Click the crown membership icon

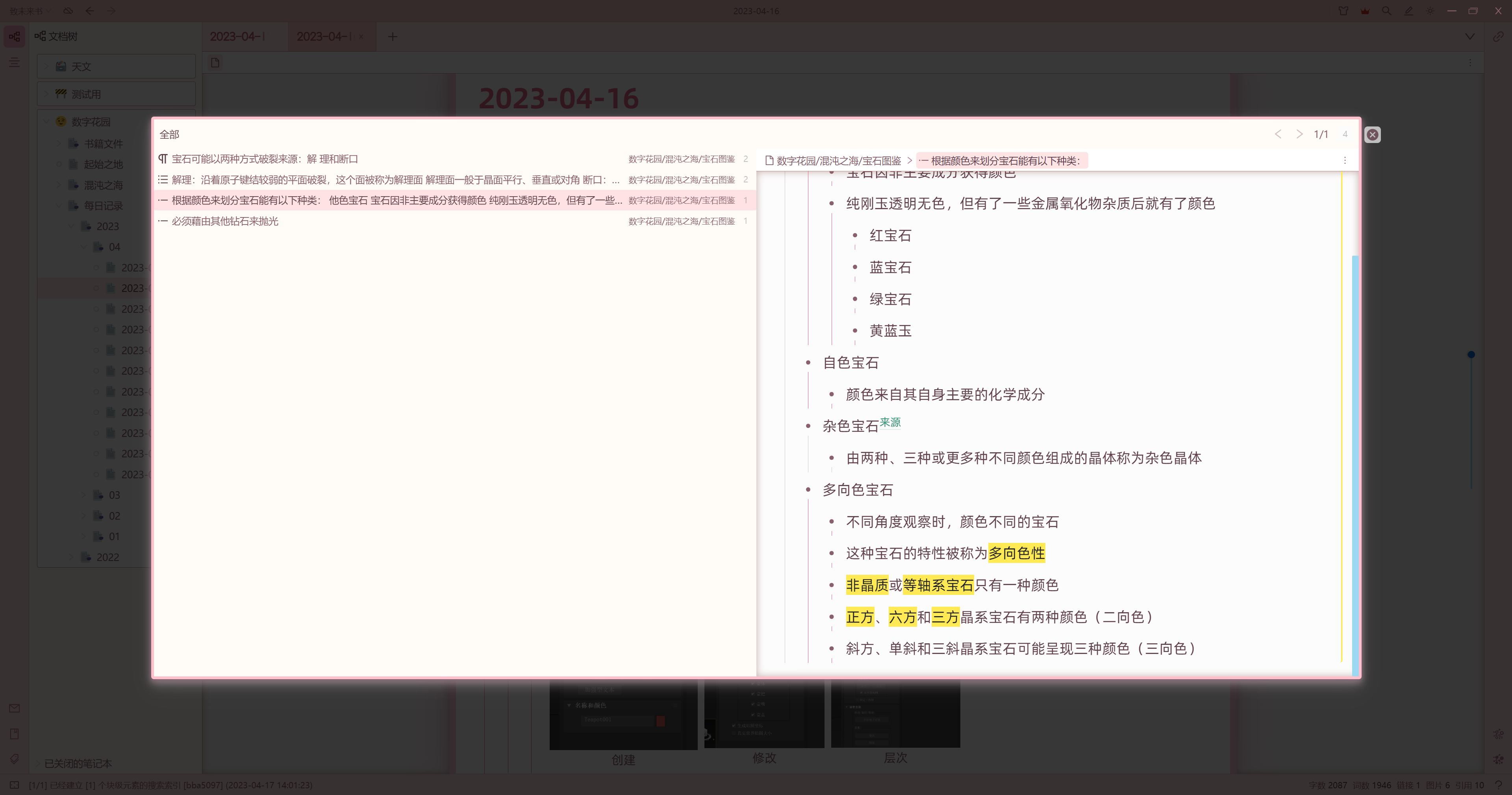[1365, 11]
